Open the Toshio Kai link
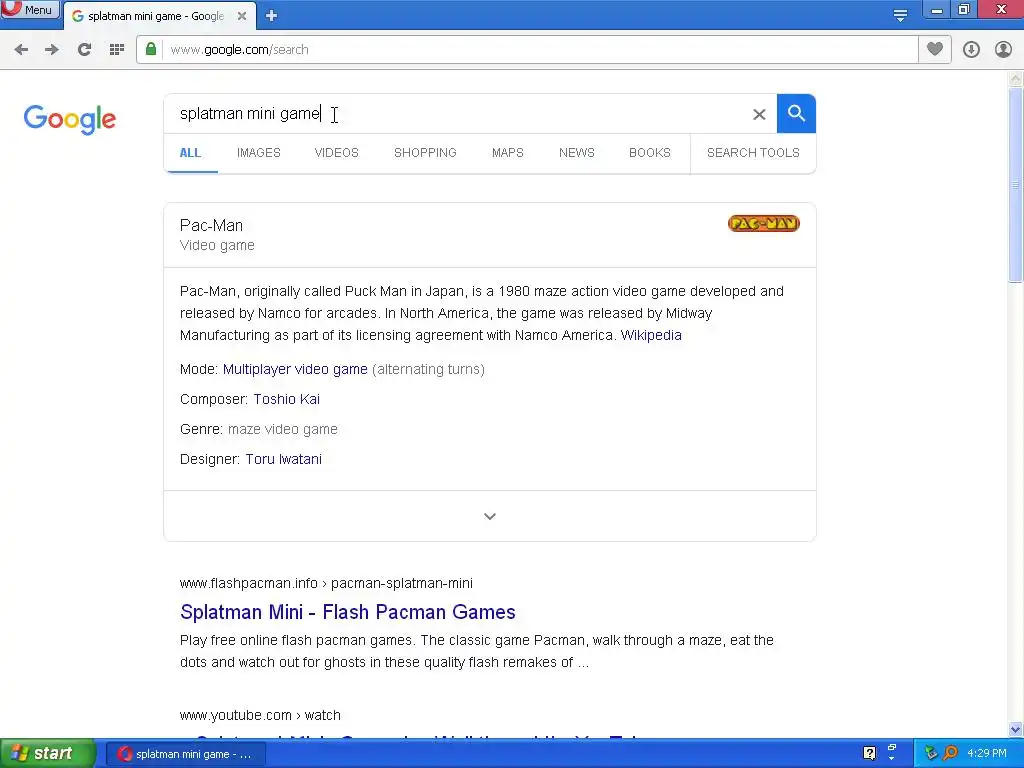Image resolution: width=1024 pixels, height=768 pixels. (287, 399)
